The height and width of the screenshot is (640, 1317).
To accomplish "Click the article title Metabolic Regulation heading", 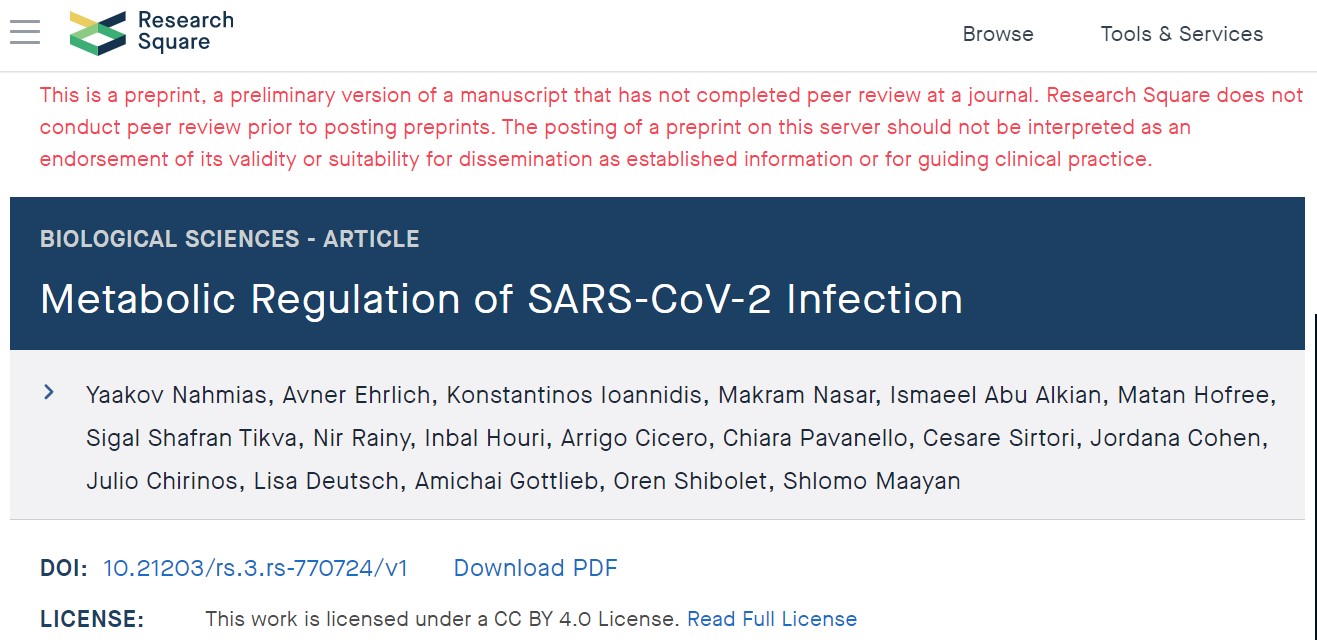I will click(501, 299).
